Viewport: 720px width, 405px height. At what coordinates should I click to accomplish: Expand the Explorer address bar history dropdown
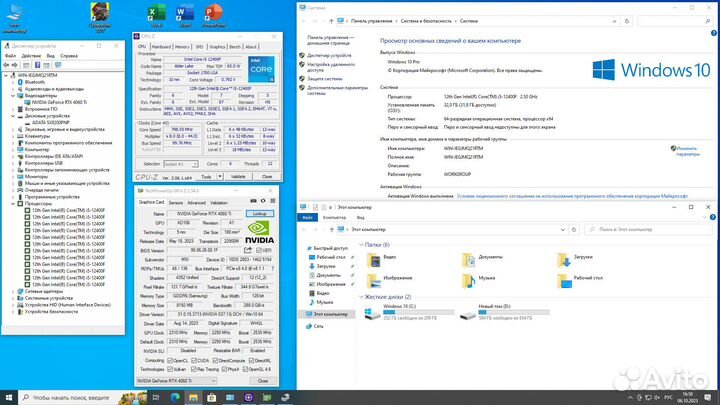562,229
